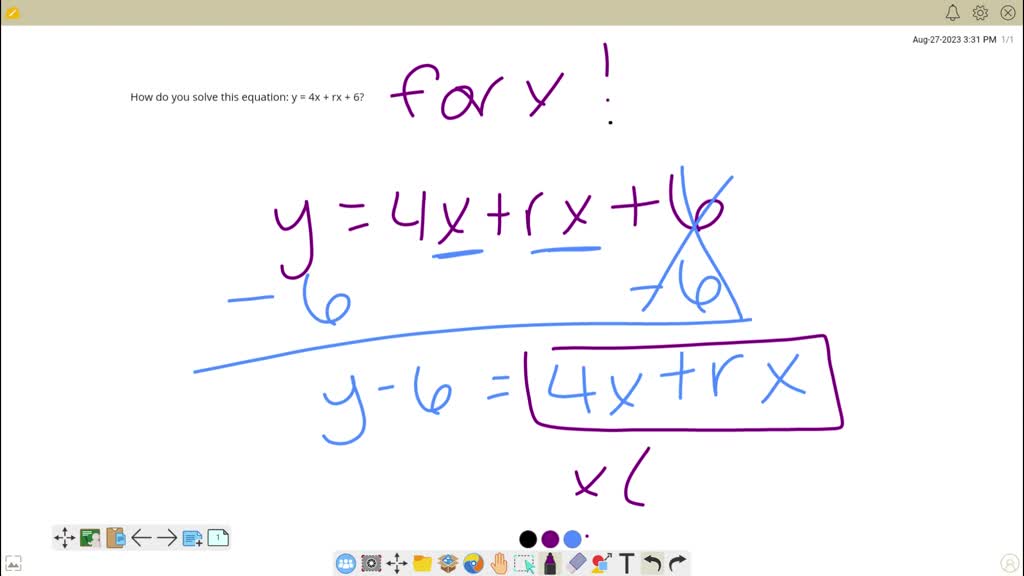Select the marker pen tool
Image resolution: width=1024 pixels, height=576 pixels.
550,563
